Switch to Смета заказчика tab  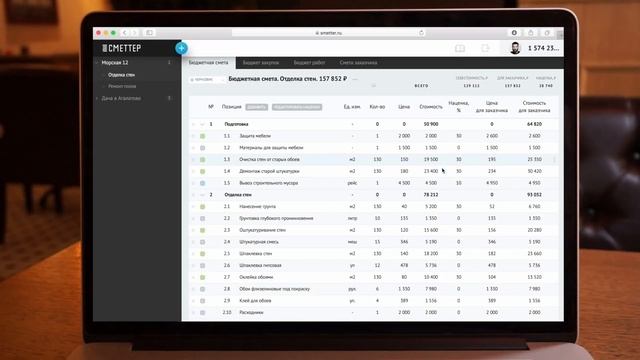tap(358, 63)
